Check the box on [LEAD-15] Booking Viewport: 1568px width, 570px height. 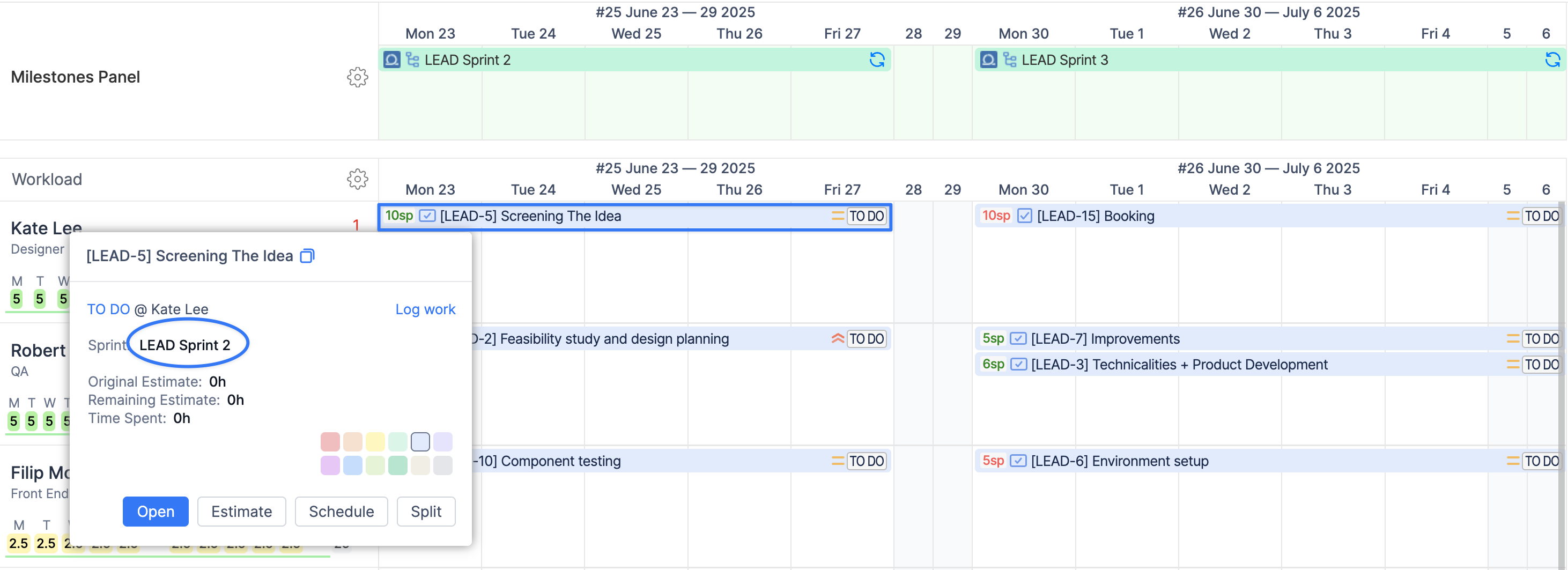(1024, 216)
